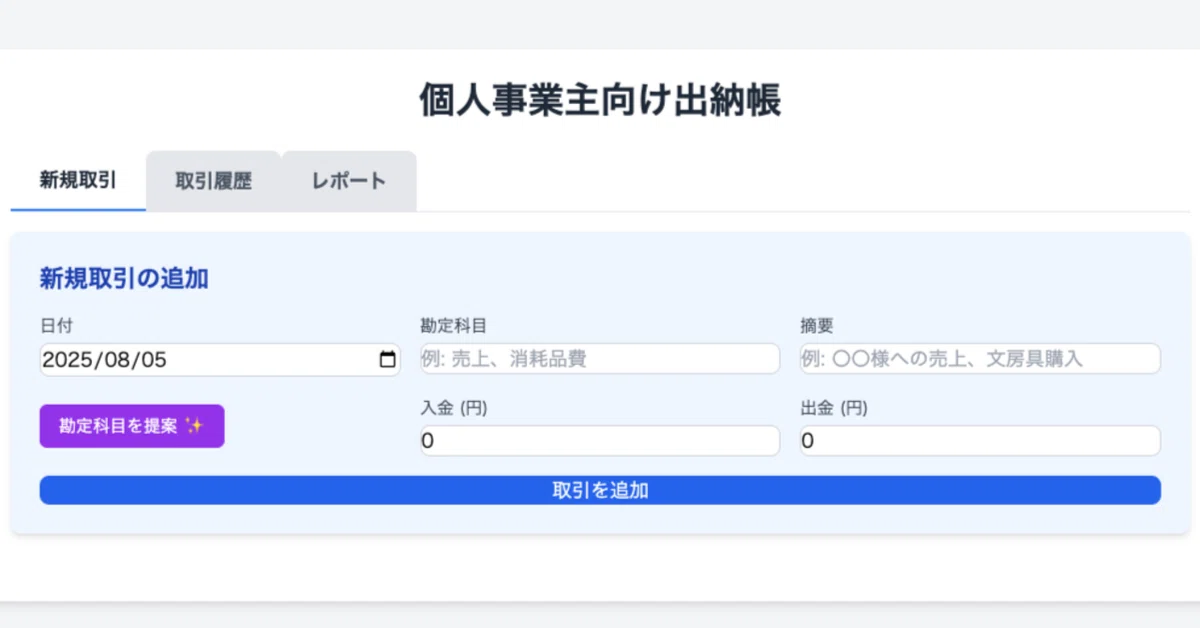Open the レポート tab
Image resolution: width=1200 pixels, height=628 pixels.
click(348, 181)
